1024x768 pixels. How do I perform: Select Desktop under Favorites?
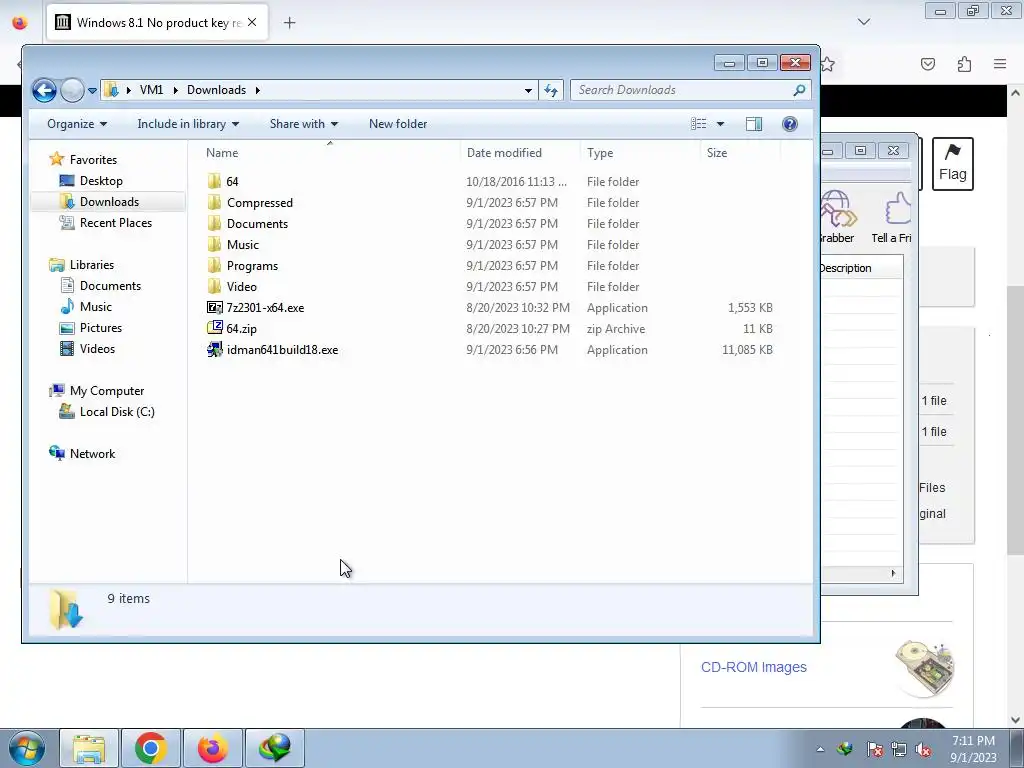[x=101, y=181]
